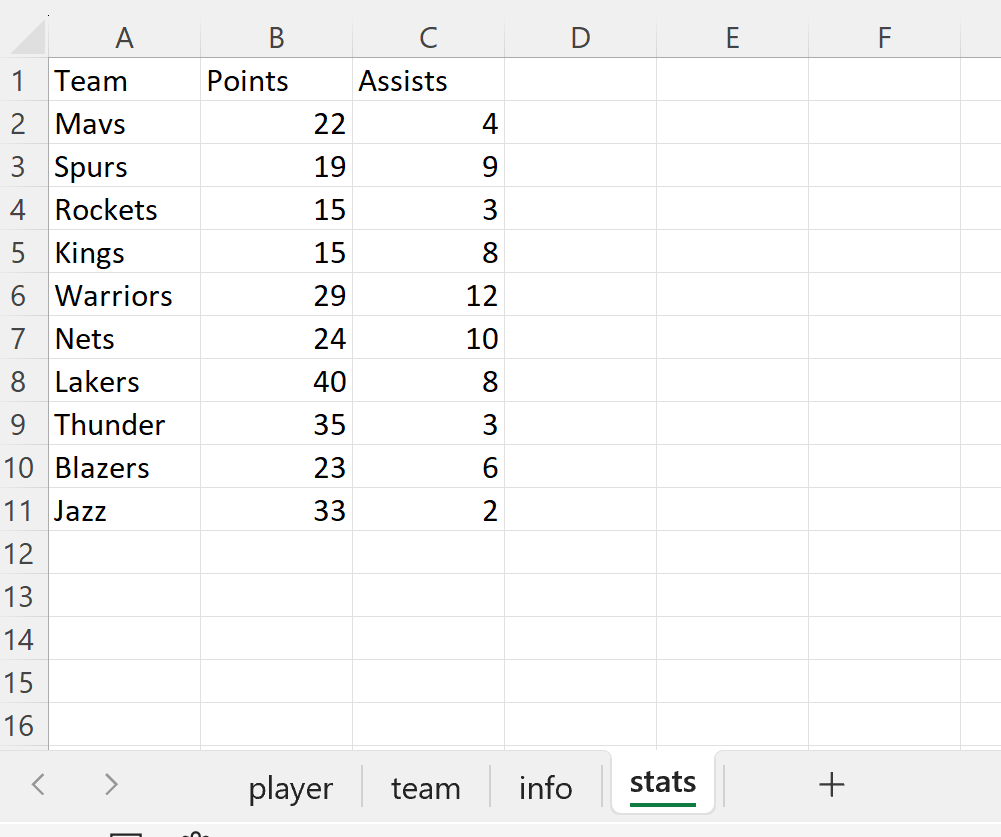This screenshot has width=1001, height=837.
Task: Open the info sheet tab
Action: click(x=546, y=788)
